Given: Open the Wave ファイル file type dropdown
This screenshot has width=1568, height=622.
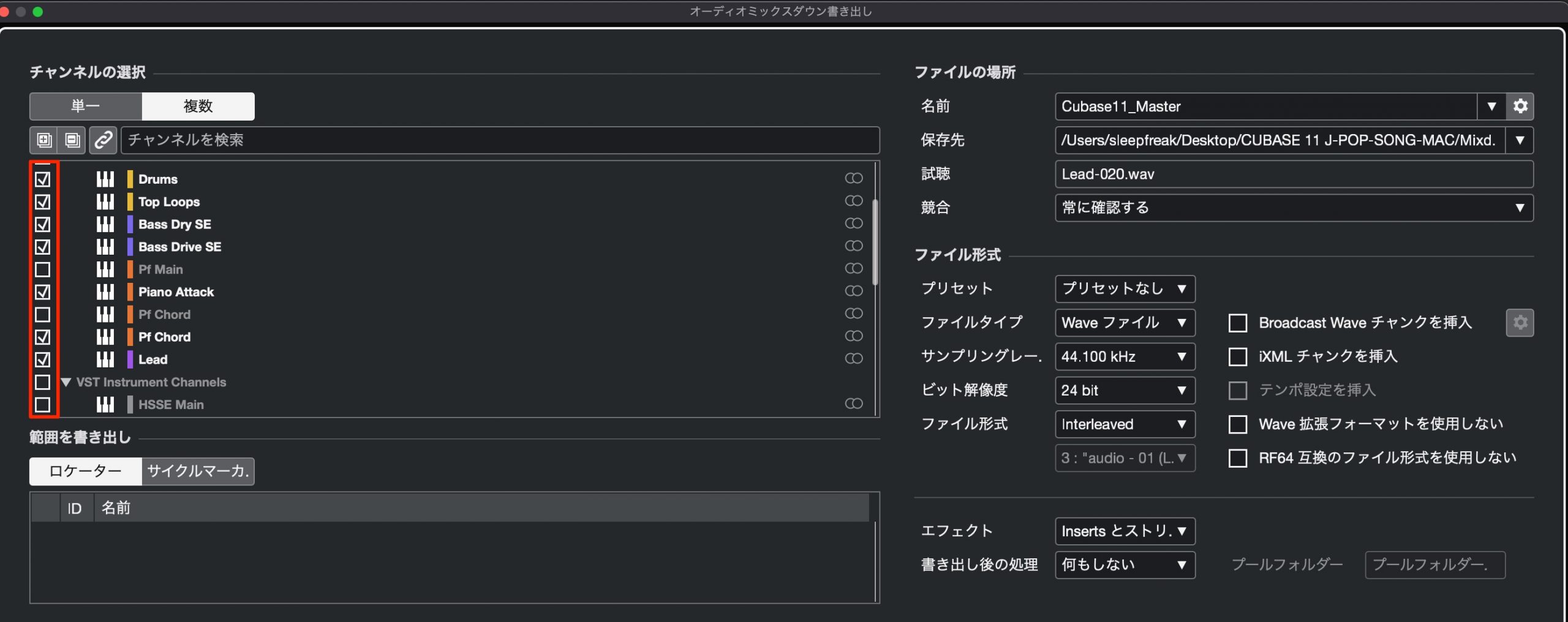Looking at the screenshot, I should (x=1125, y=323).
